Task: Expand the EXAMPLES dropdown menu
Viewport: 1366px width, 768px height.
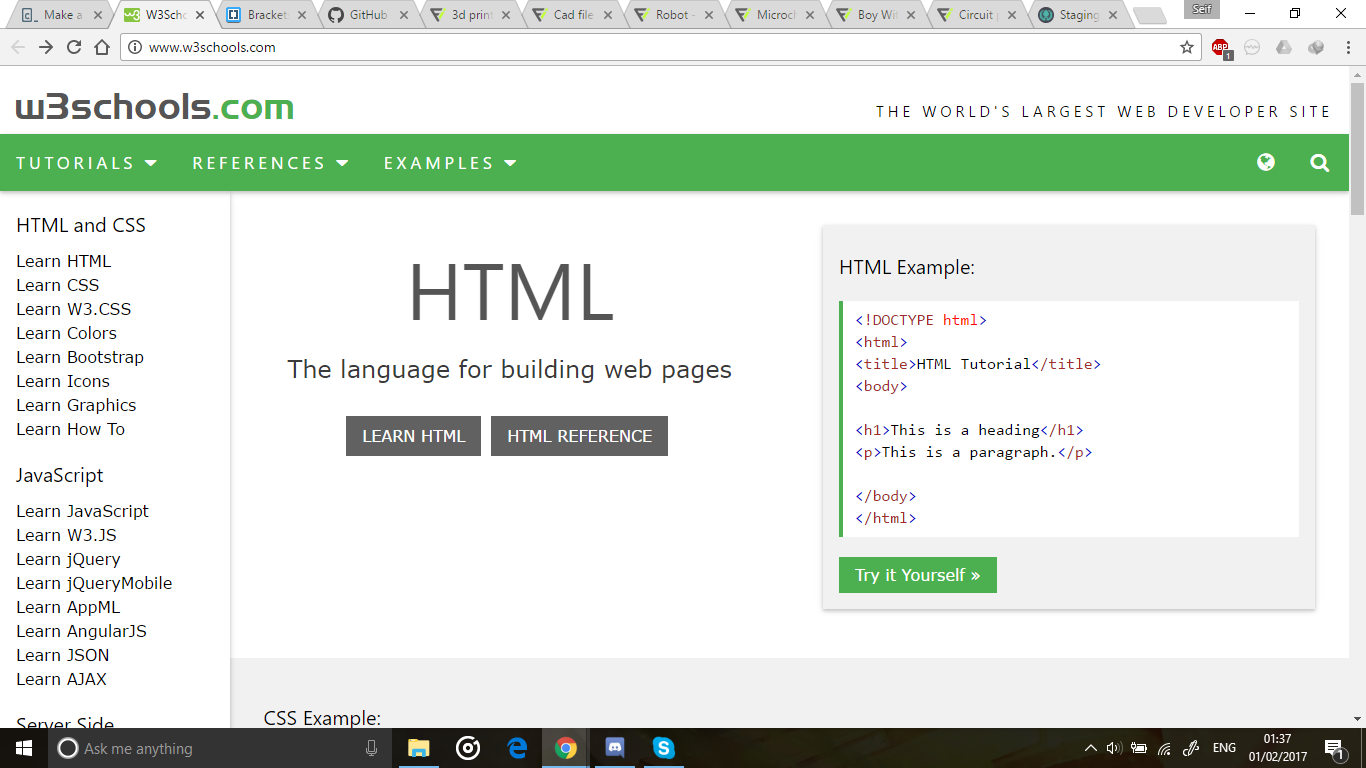Action: tap(450, 163)
